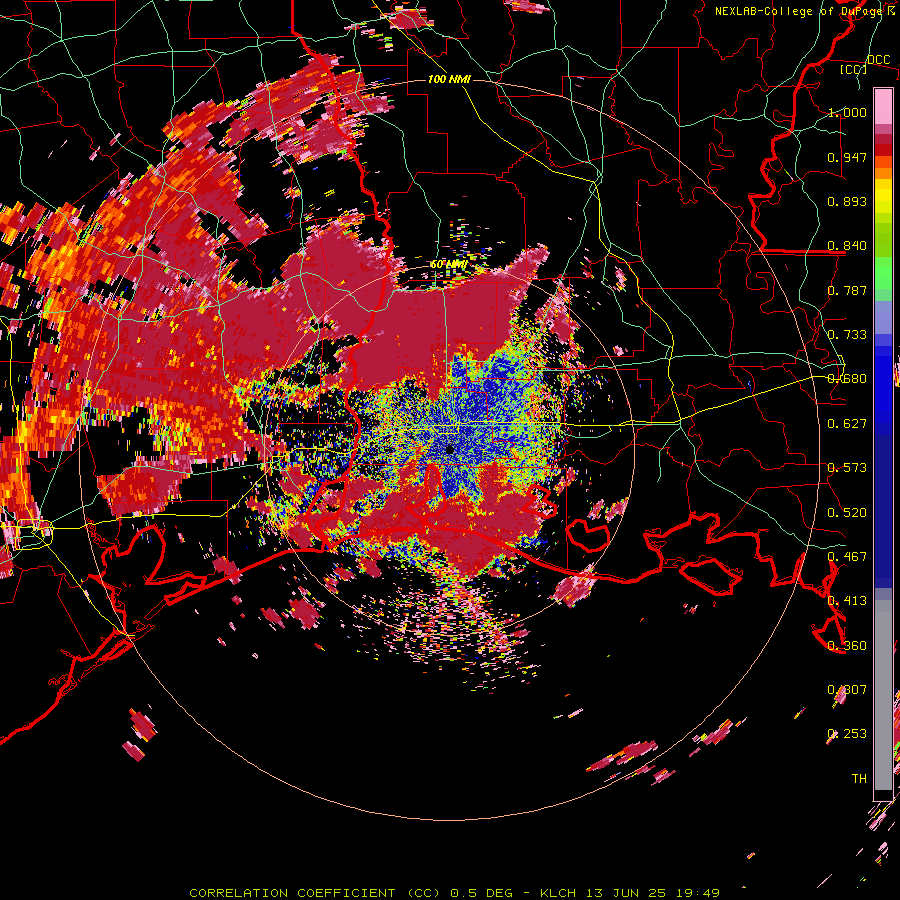Click the [CC] units label
The height and width of the screenshot is (900, 900).
pos(854,69)
